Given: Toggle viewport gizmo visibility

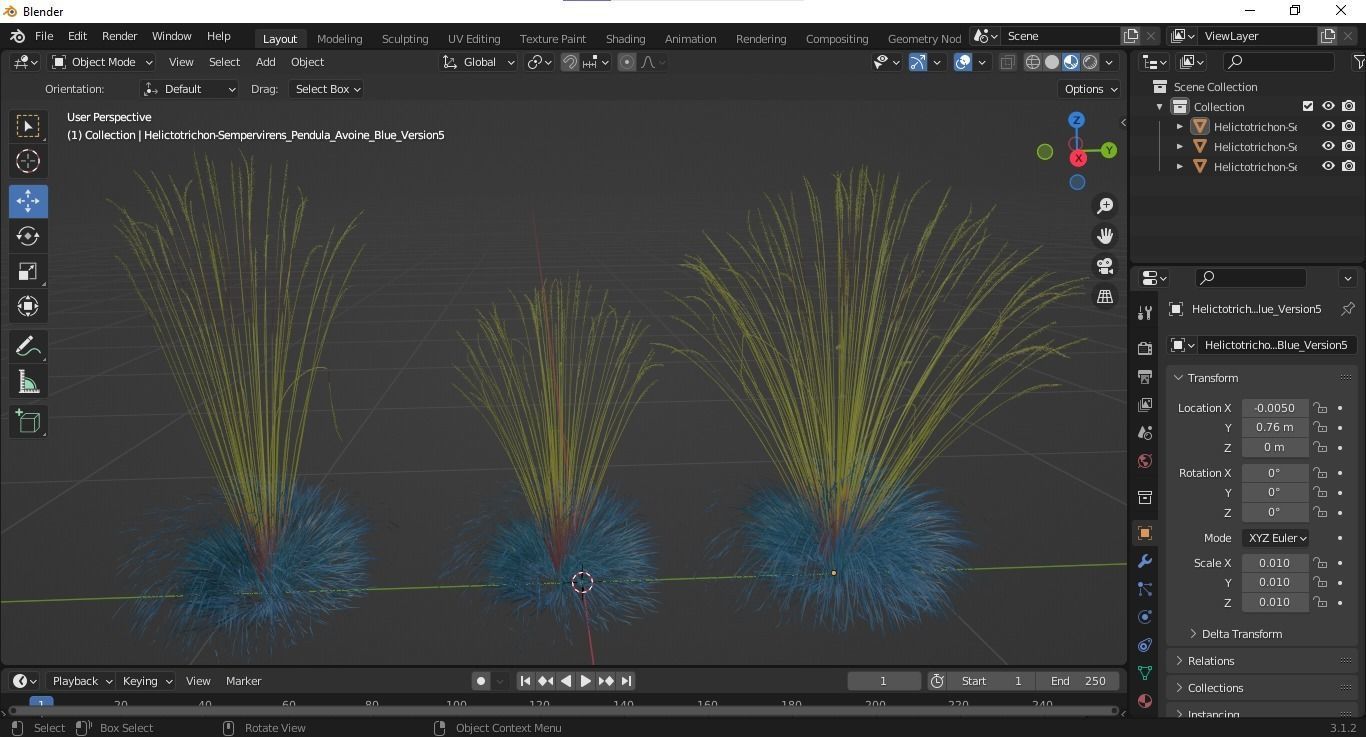Looking at the screenshot, I should (918, 62).
